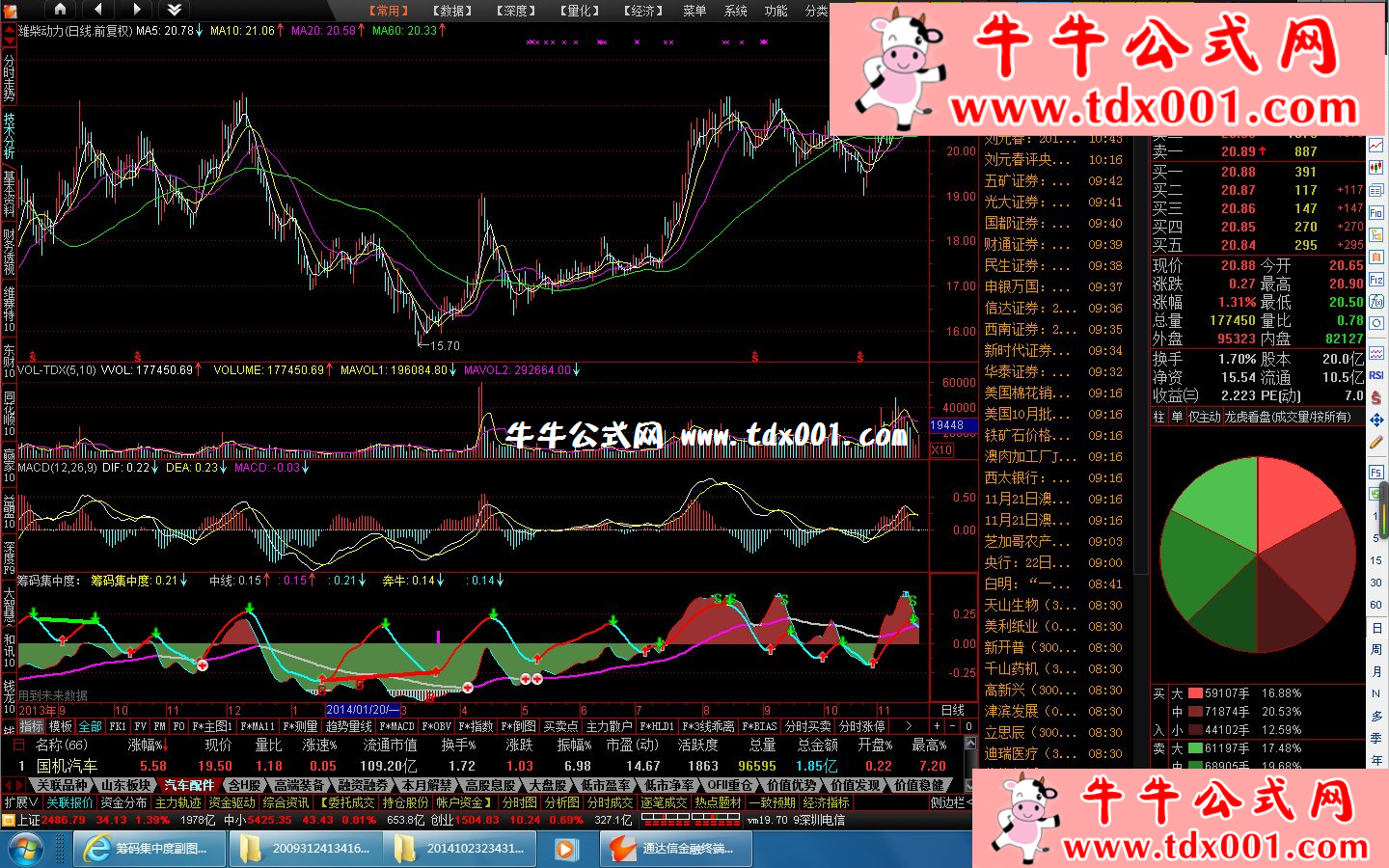Screen dimensions: 1389x868
Task: Click the home button in top toolbar
Action: (60, 10)
